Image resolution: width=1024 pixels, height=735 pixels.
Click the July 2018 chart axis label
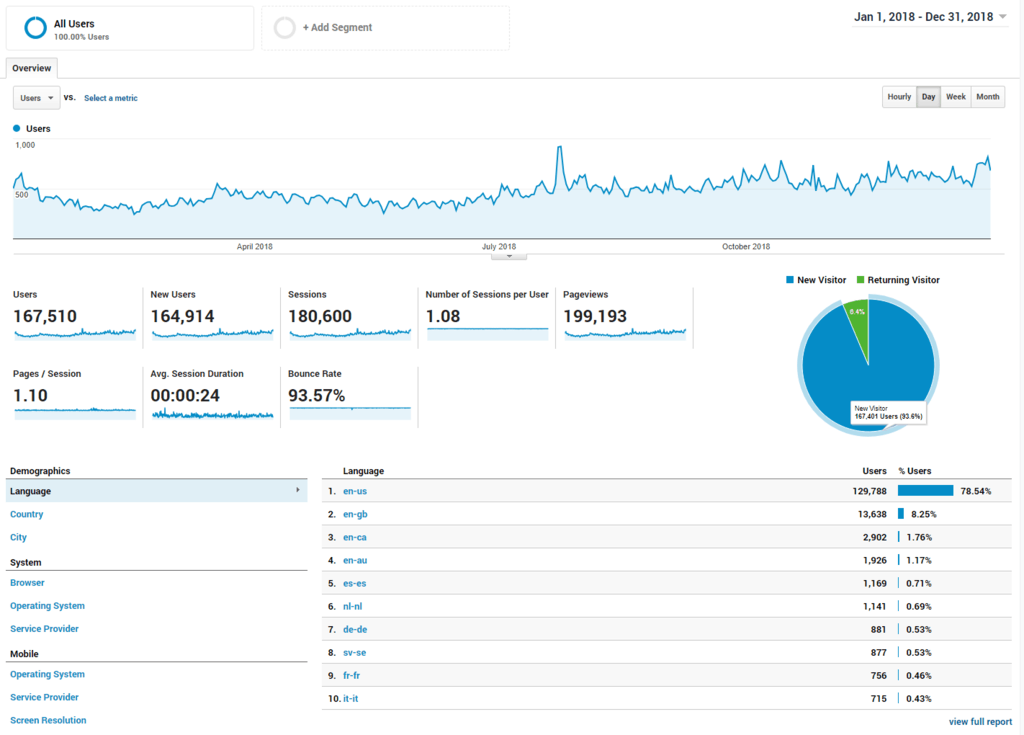pyautogui.click(x=499, y=246)
